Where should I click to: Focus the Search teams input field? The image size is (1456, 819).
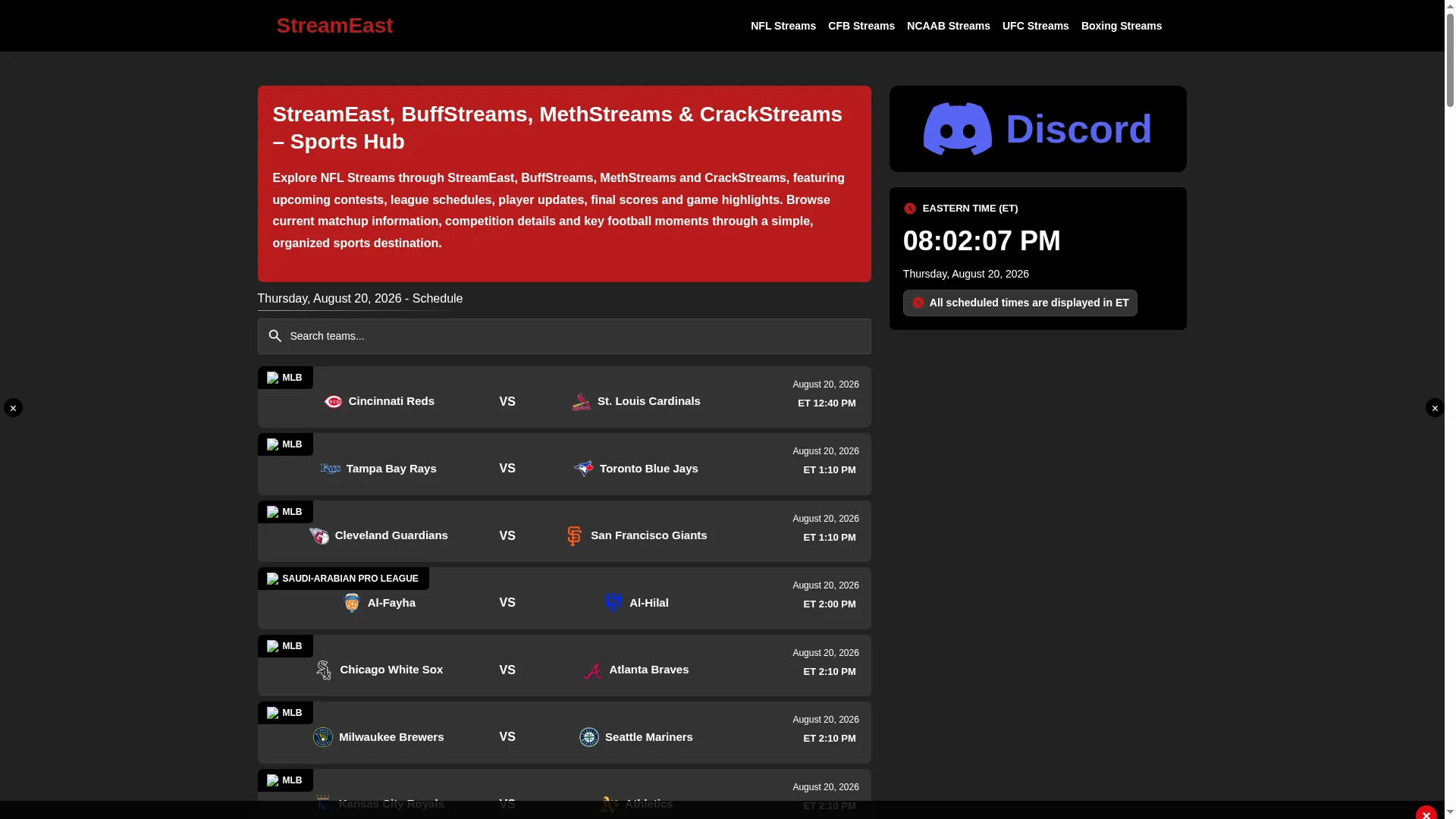point(564,336)
